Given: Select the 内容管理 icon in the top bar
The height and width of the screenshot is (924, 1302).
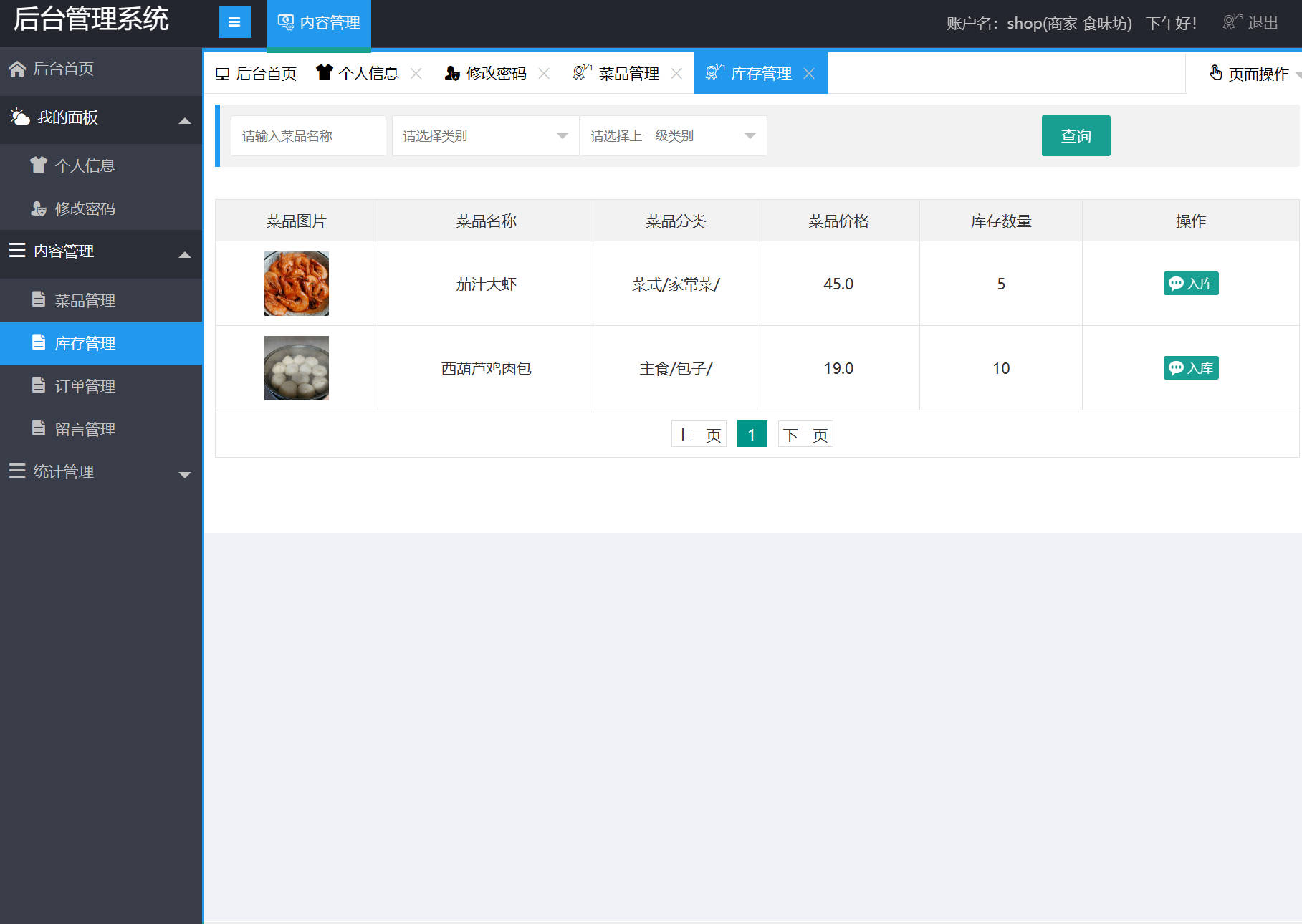Looking at the screenshot, I should pos(286,21).
